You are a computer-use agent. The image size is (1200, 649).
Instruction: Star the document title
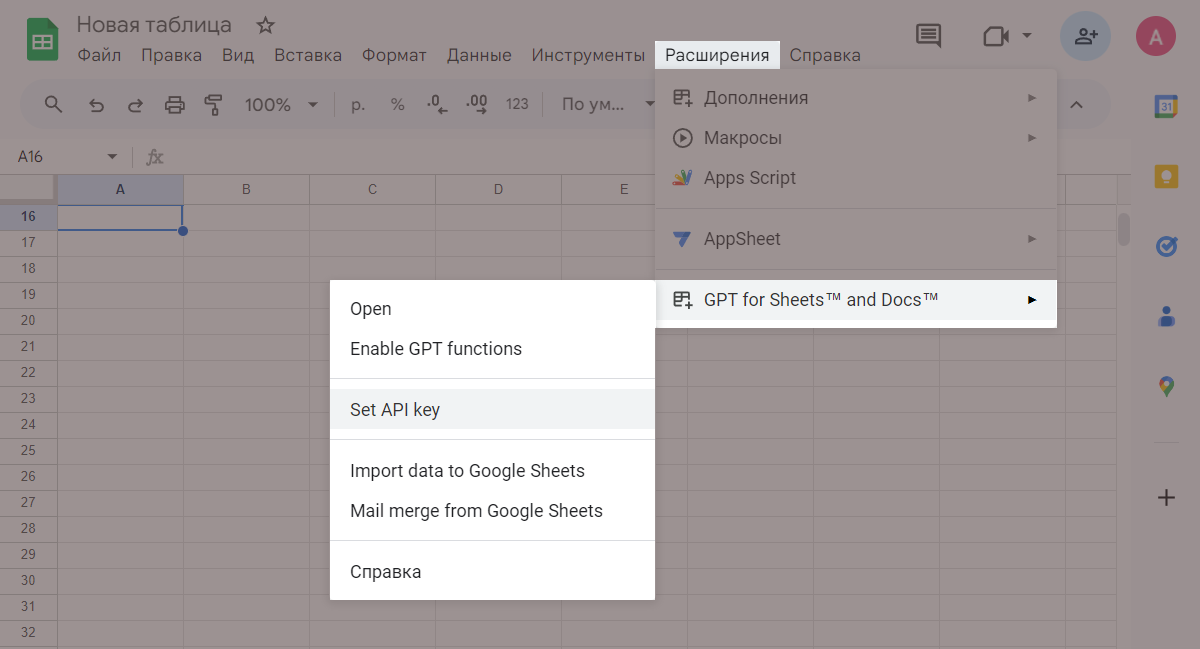265,25
